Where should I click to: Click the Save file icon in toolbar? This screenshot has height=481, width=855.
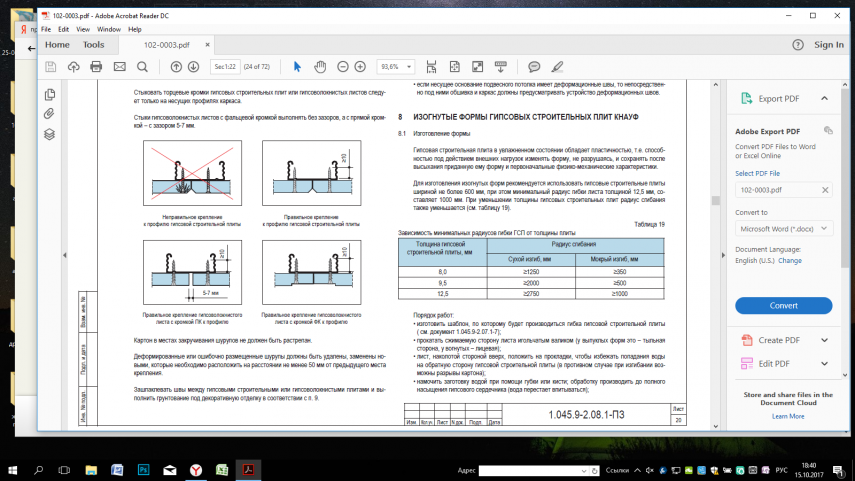[50, 66]
